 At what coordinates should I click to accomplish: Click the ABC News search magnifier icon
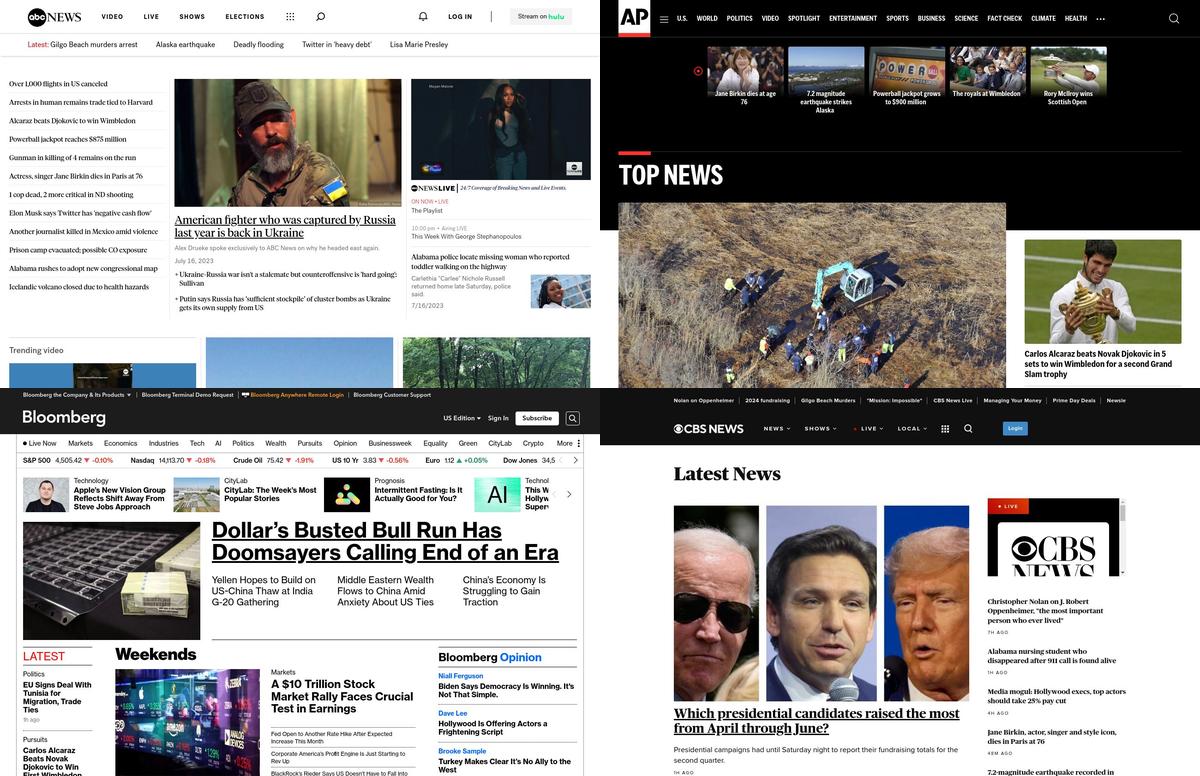320,17
